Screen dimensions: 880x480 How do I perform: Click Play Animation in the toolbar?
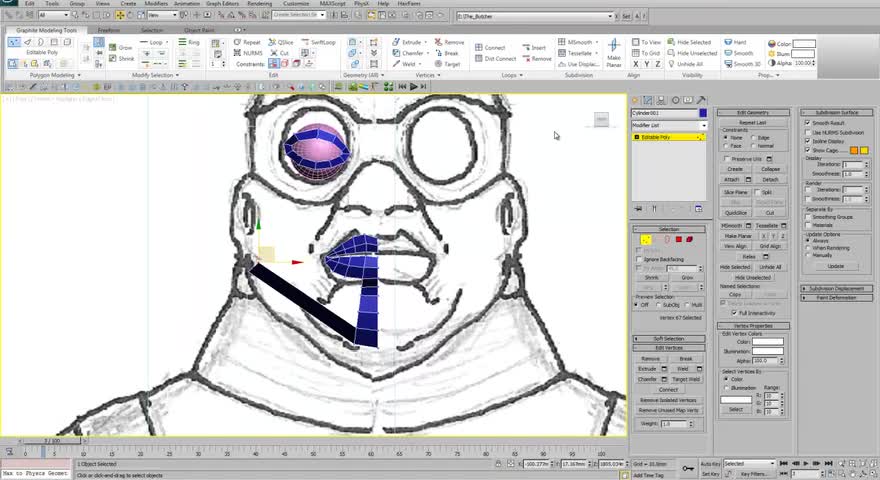[414, 86]
